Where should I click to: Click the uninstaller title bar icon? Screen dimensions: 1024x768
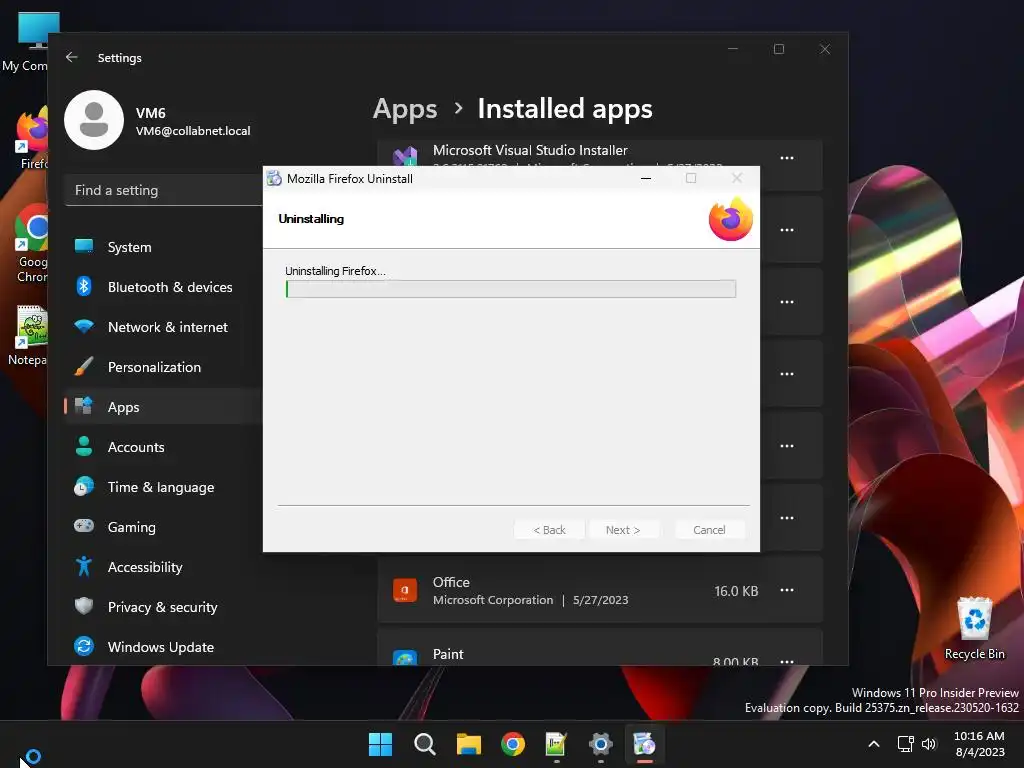274,179
